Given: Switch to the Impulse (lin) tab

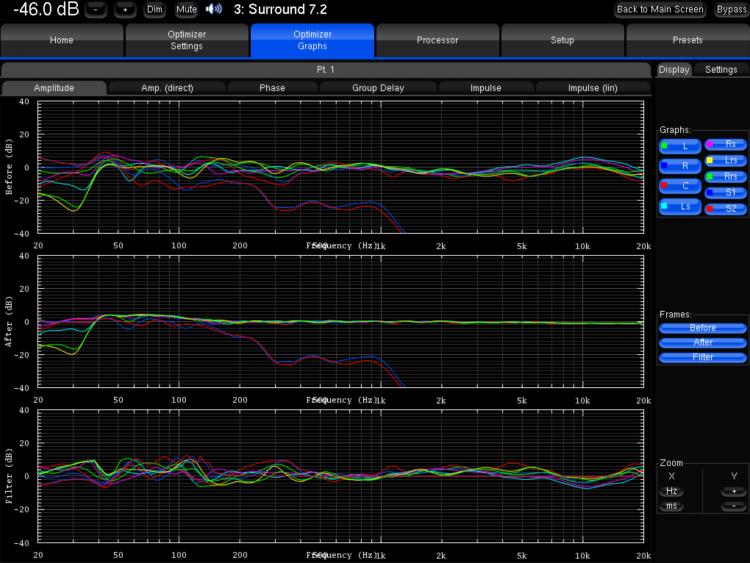Looking at the screenshot, I should pos(593,88).
